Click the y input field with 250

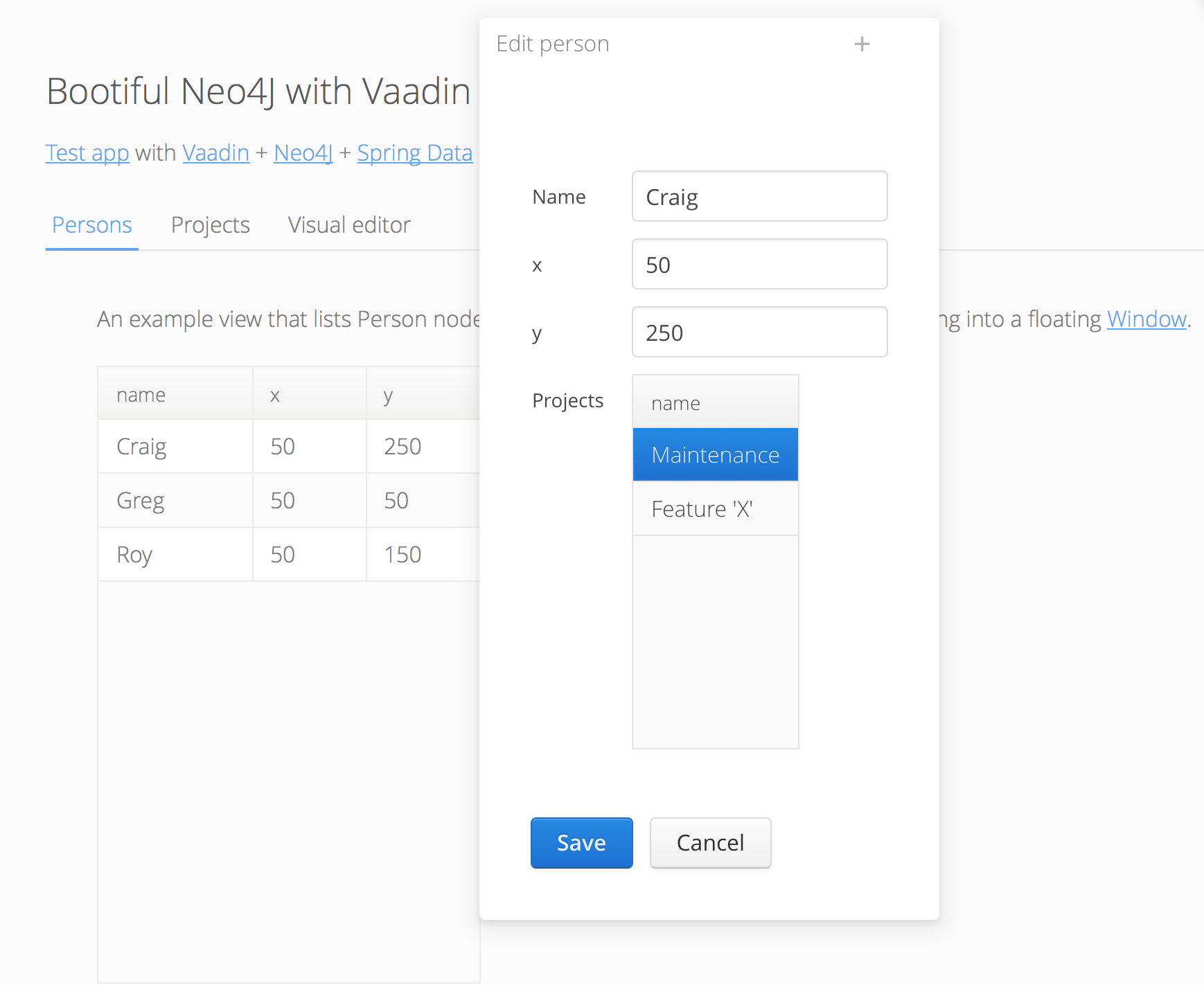(x=759, y=332)
